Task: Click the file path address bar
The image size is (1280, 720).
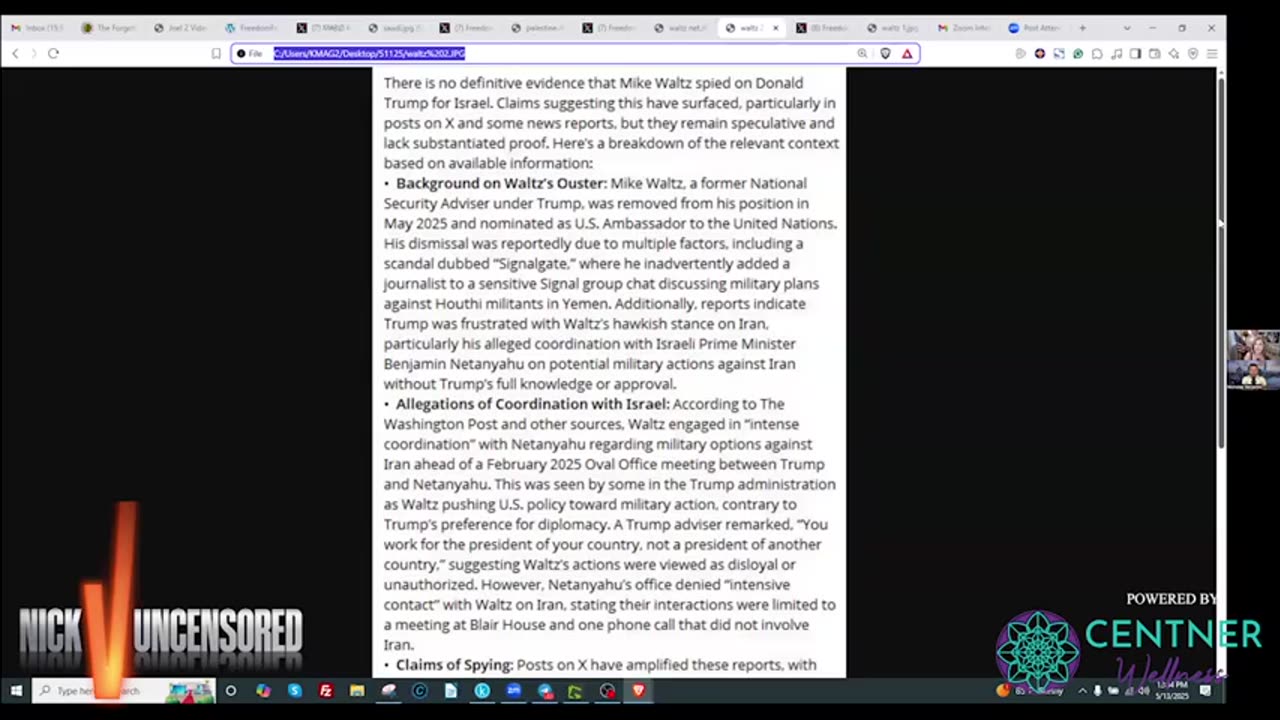Action: [x=575, y=53]
